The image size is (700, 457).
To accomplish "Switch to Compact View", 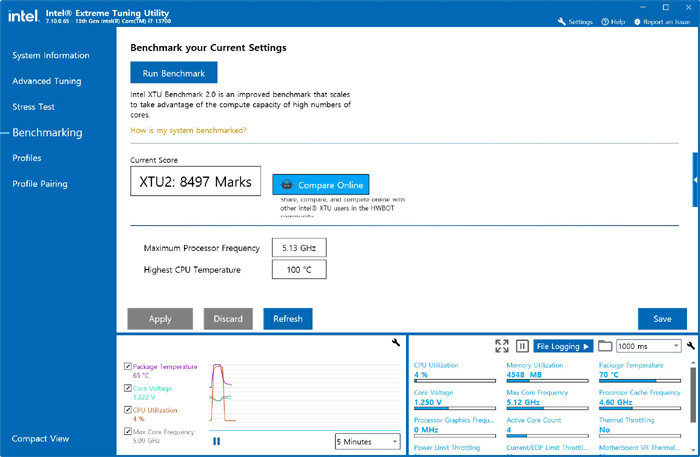I will 40,439.
